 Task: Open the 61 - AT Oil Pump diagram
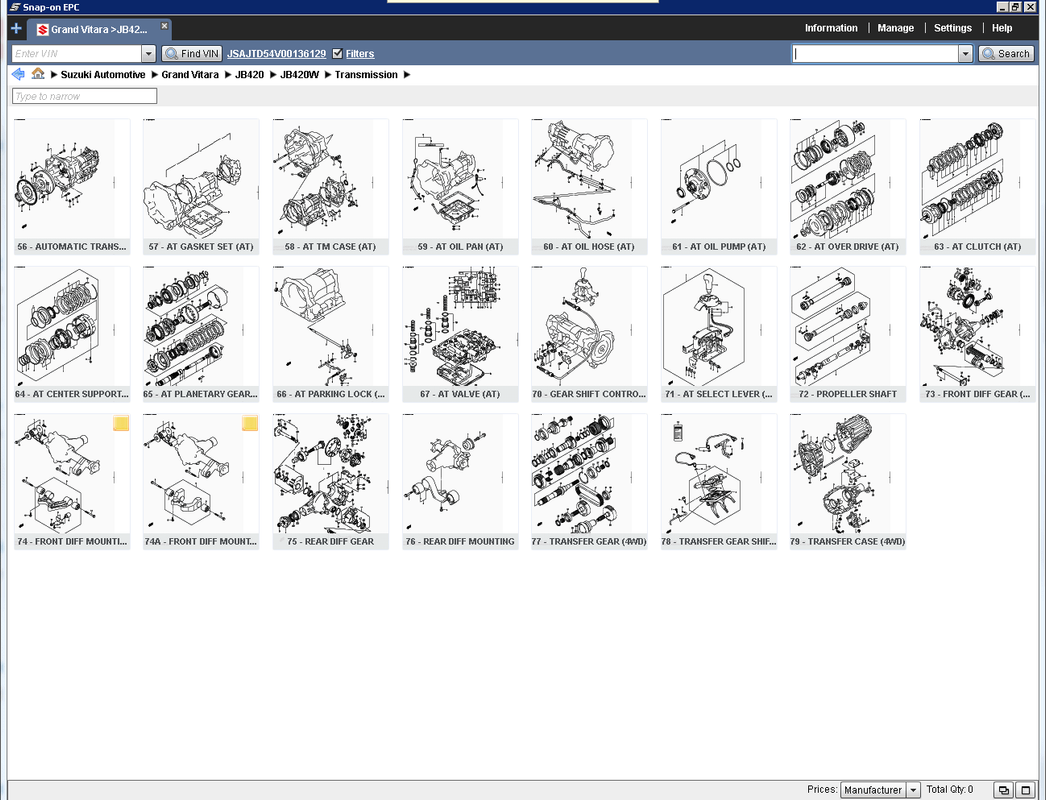(x=718, y=187)
